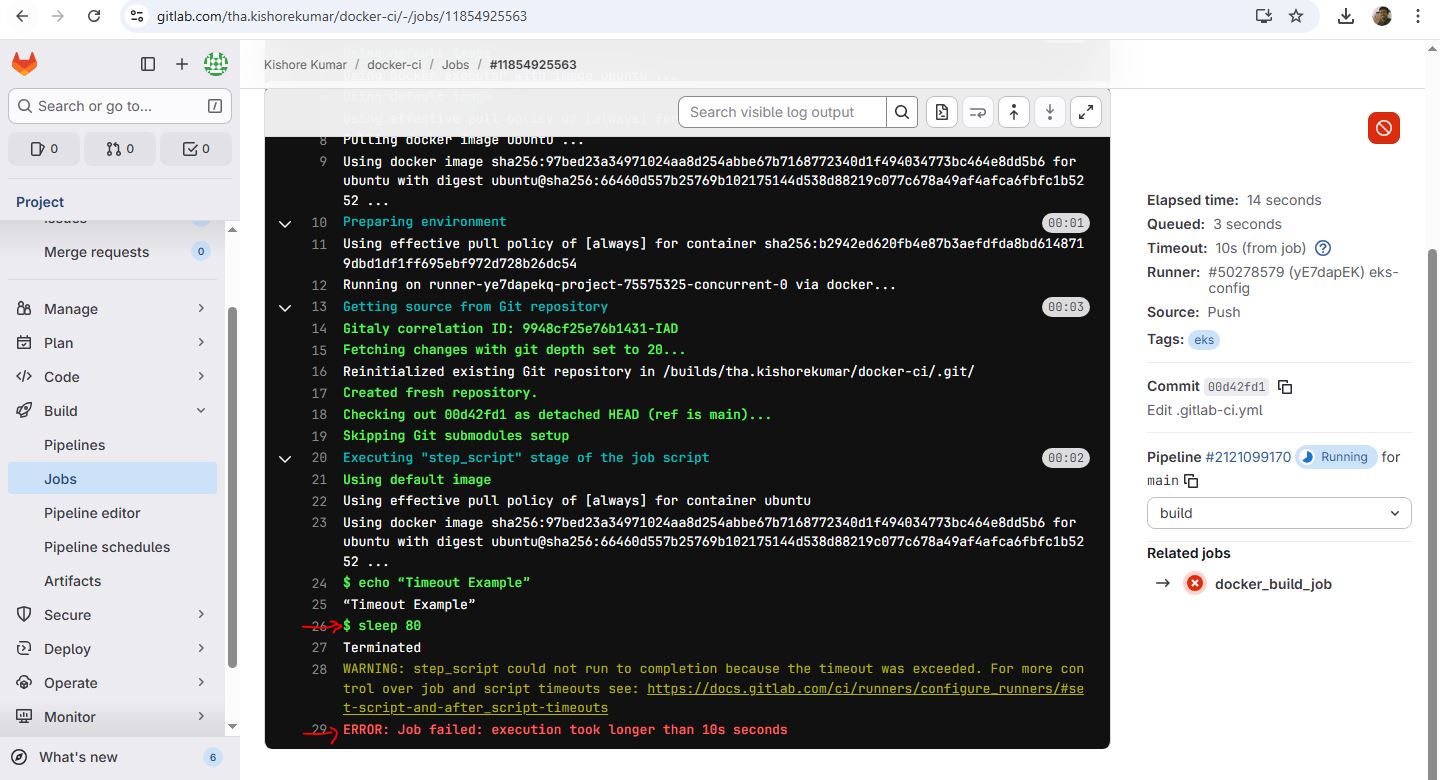Collapse the Getting source from Git section

pyautogui.click(x=285, y=308)
